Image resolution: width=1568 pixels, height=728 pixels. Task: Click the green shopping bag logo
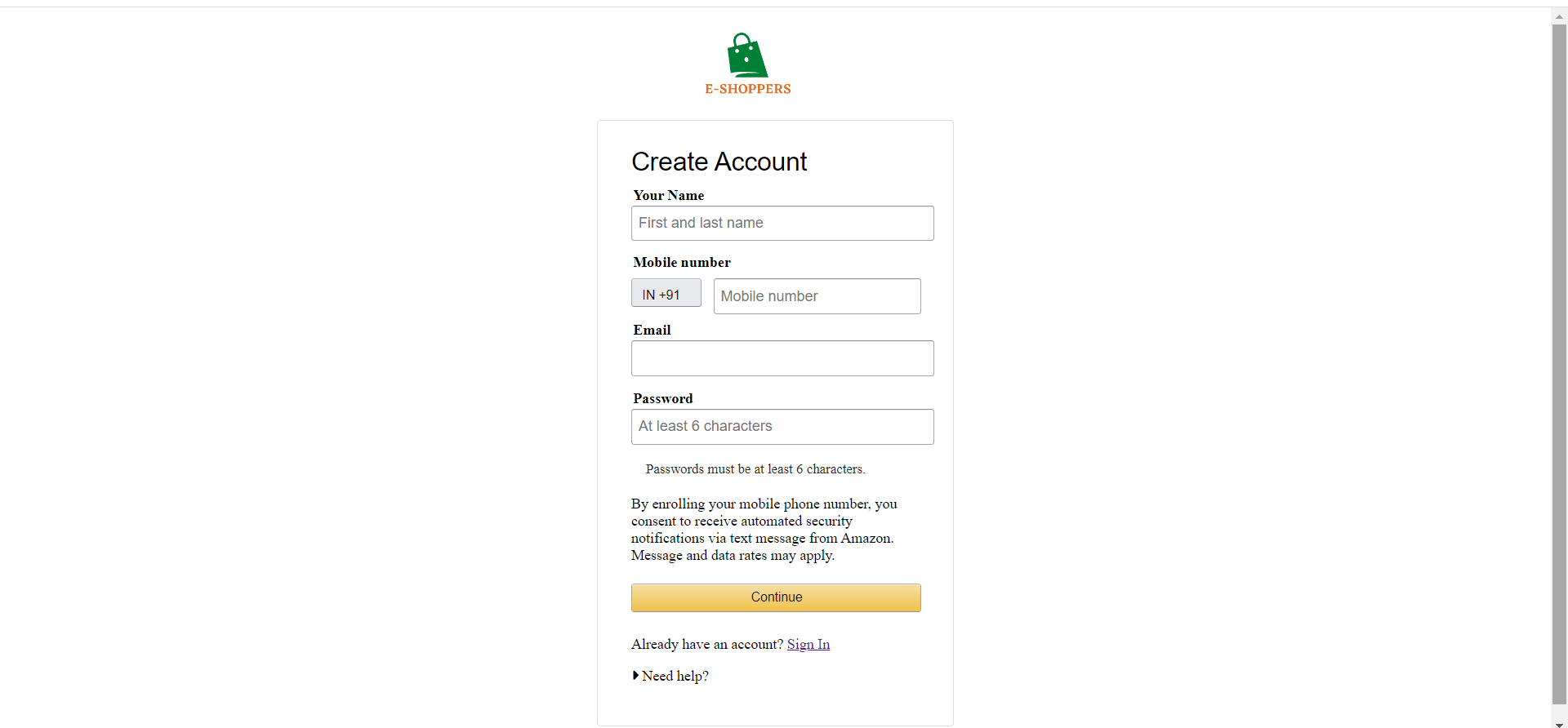click(x=747, y=55)
